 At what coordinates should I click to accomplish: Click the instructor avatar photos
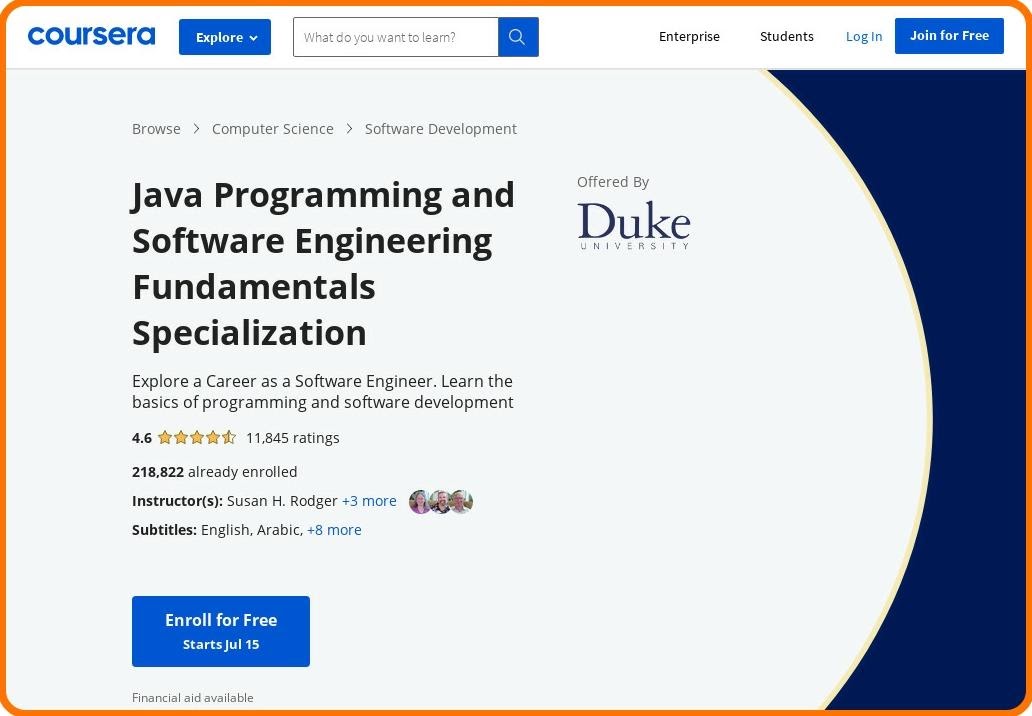pos(441,501)
